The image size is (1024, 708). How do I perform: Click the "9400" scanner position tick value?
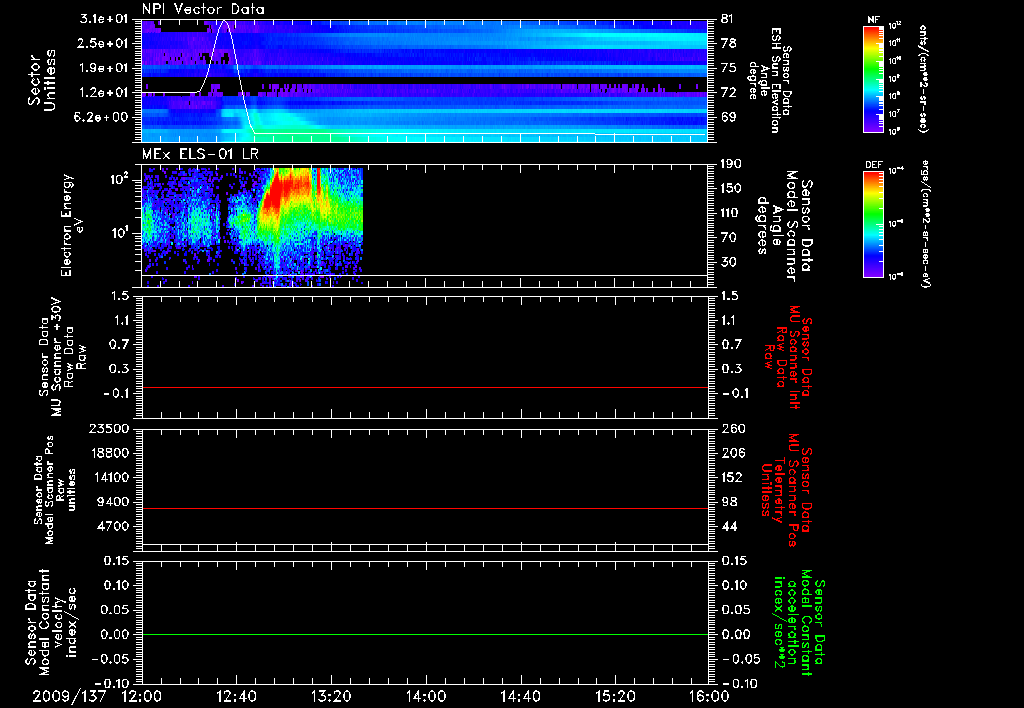tap(114, 502)
